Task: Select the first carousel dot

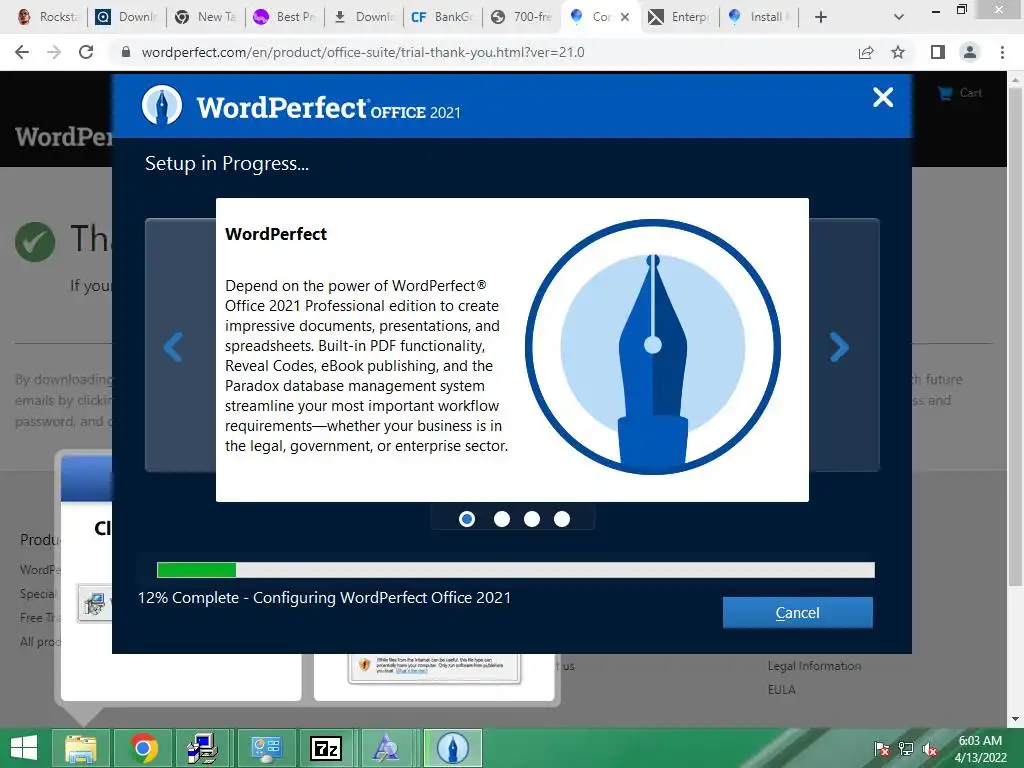Action: coord(467,519)
